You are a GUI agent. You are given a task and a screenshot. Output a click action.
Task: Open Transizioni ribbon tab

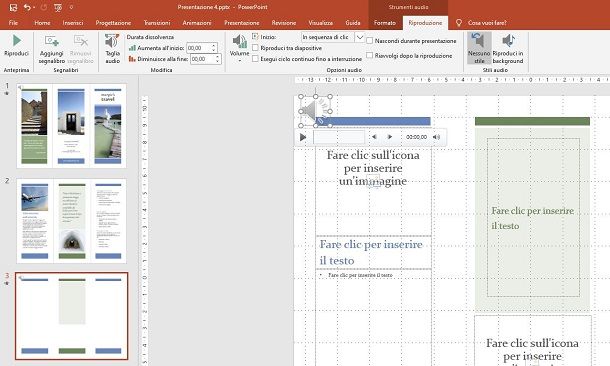(x=157, y=23)
